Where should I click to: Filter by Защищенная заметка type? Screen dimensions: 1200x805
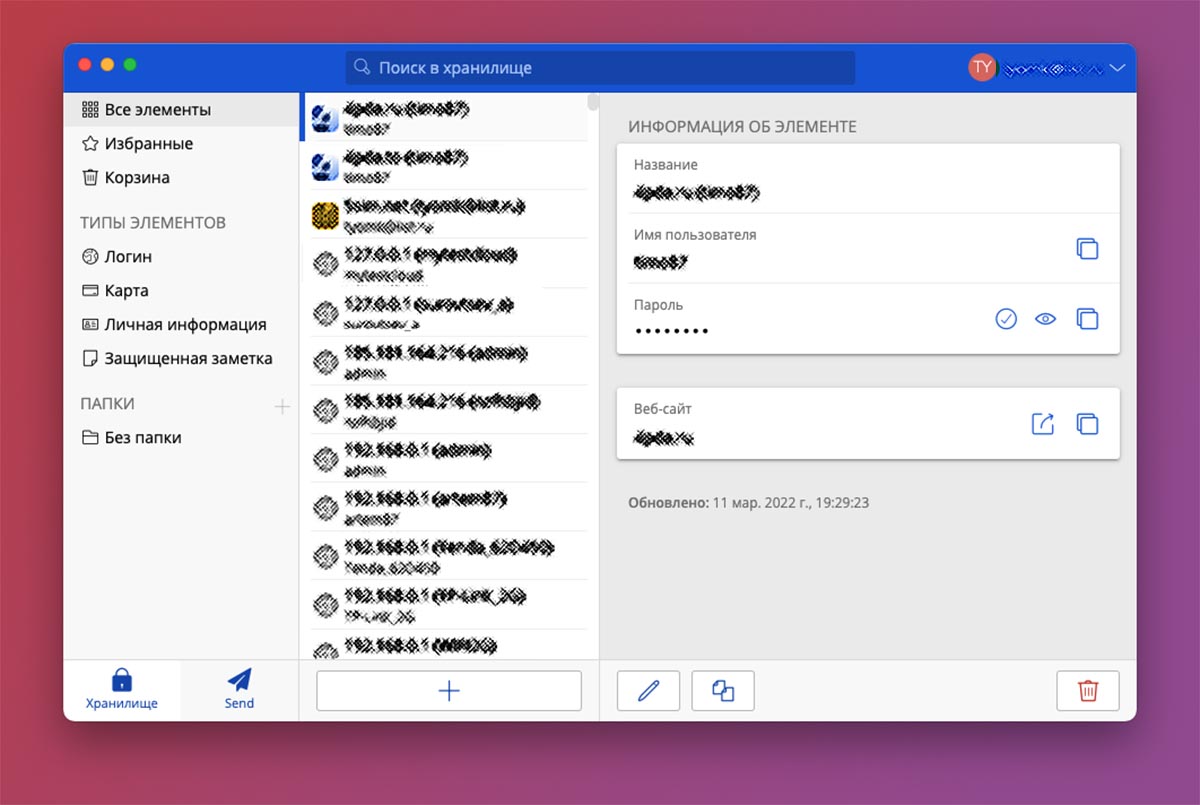(x=188, y=358)
